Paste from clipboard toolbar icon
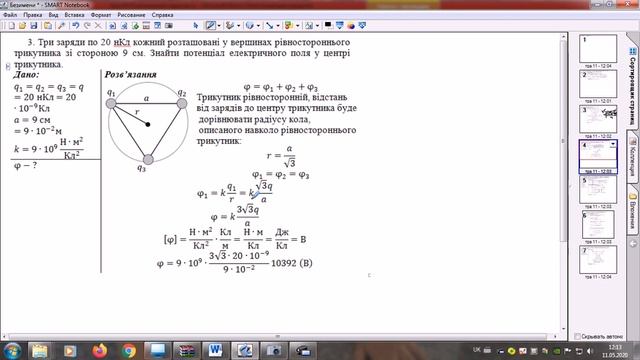Screen dimensions: 640x360 [48, 26]
